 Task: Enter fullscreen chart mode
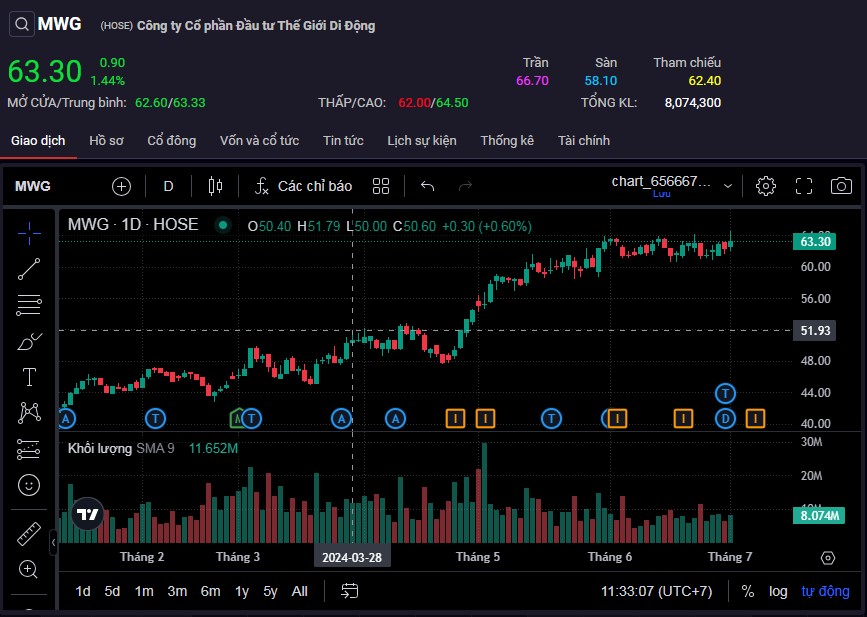804,186
